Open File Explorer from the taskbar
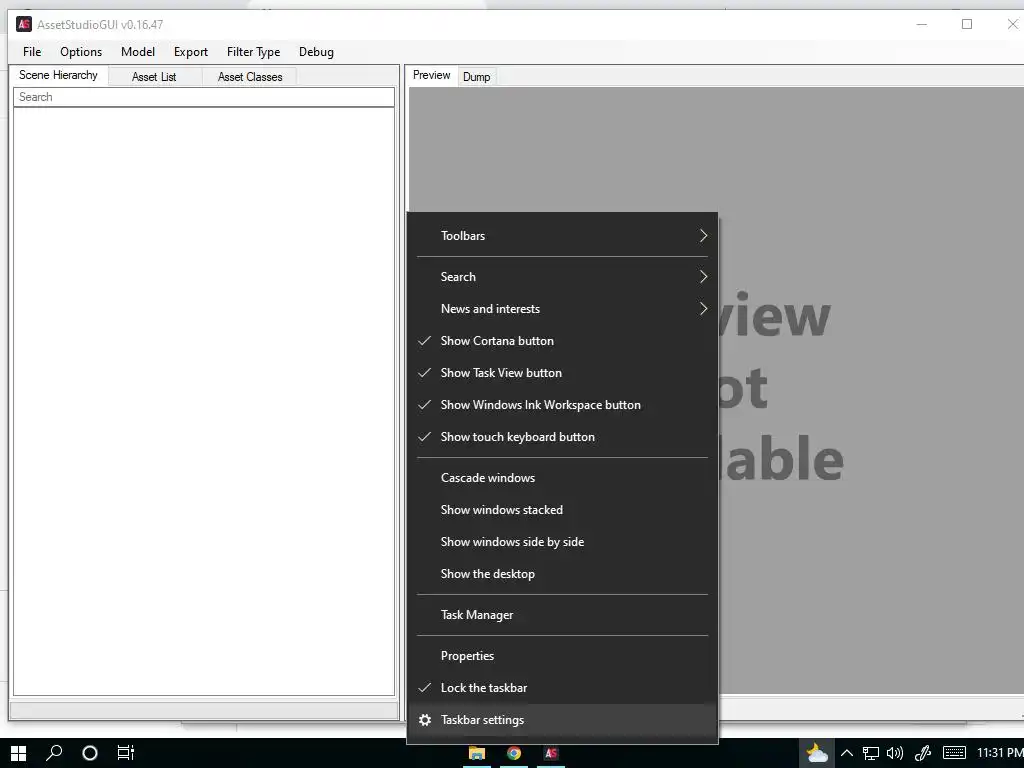The image size is (1024, 768). click(x=477, y=753)
